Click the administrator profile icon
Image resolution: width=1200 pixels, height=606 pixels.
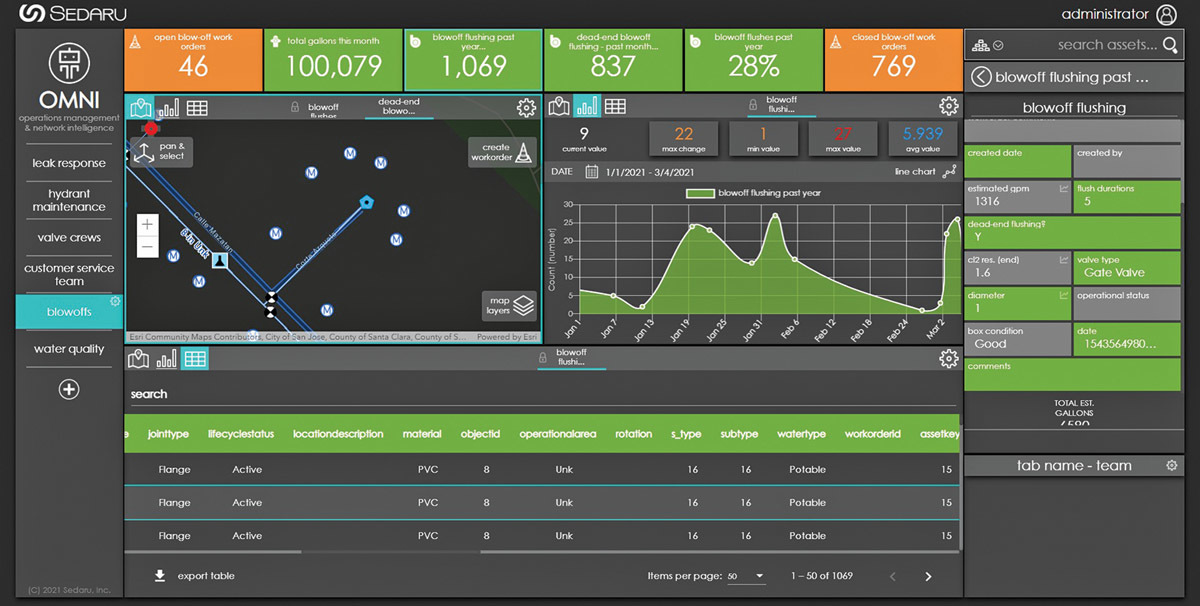pos(1166,14)
